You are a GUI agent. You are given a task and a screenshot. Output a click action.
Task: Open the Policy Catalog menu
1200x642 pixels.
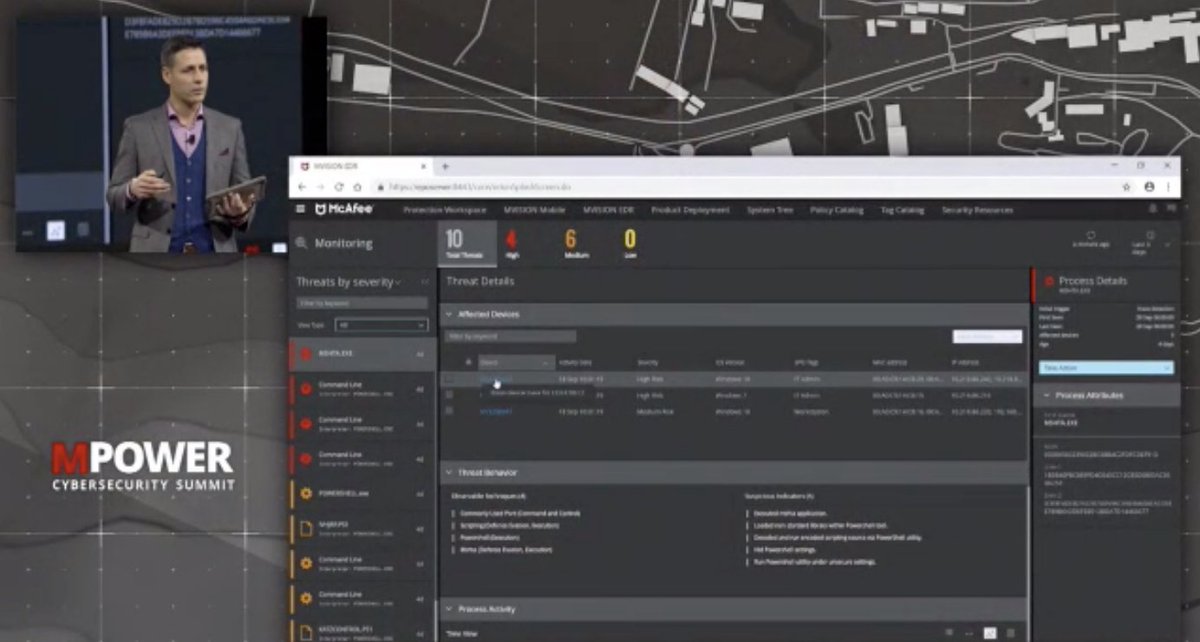(x=837, y=211)
